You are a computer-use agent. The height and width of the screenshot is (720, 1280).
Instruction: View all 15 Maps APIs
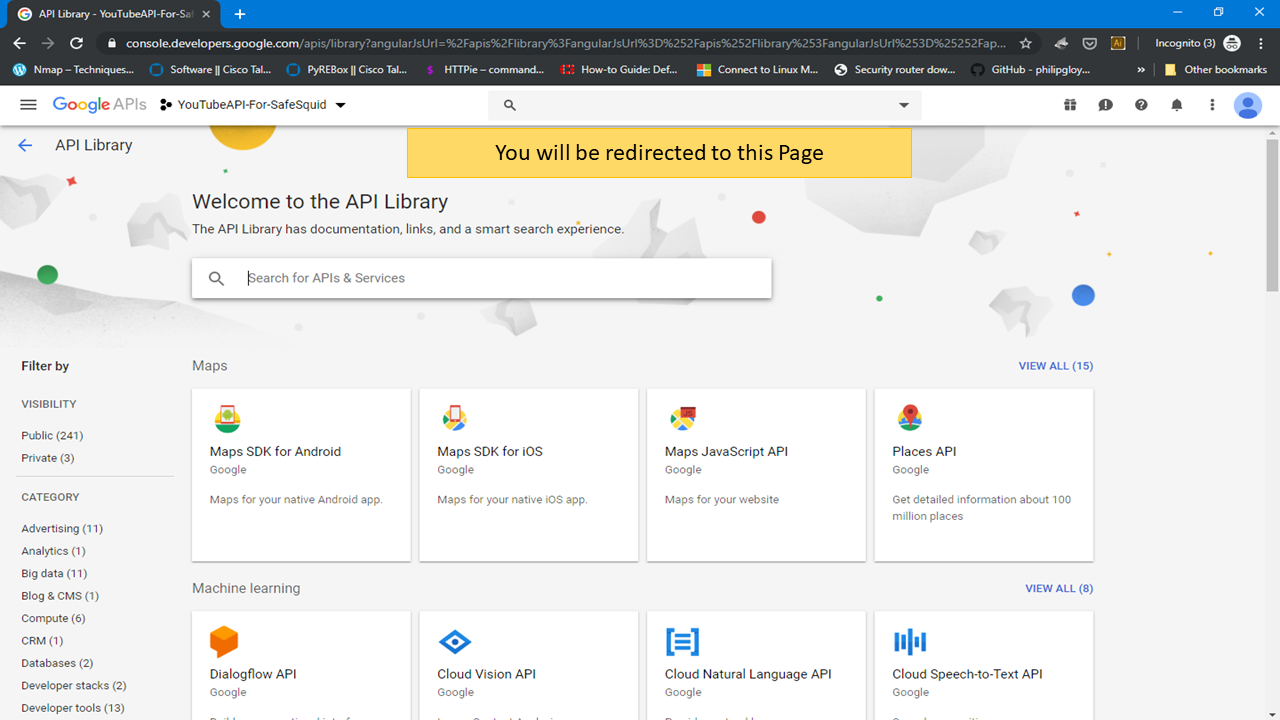click(x=1055, y=366)
